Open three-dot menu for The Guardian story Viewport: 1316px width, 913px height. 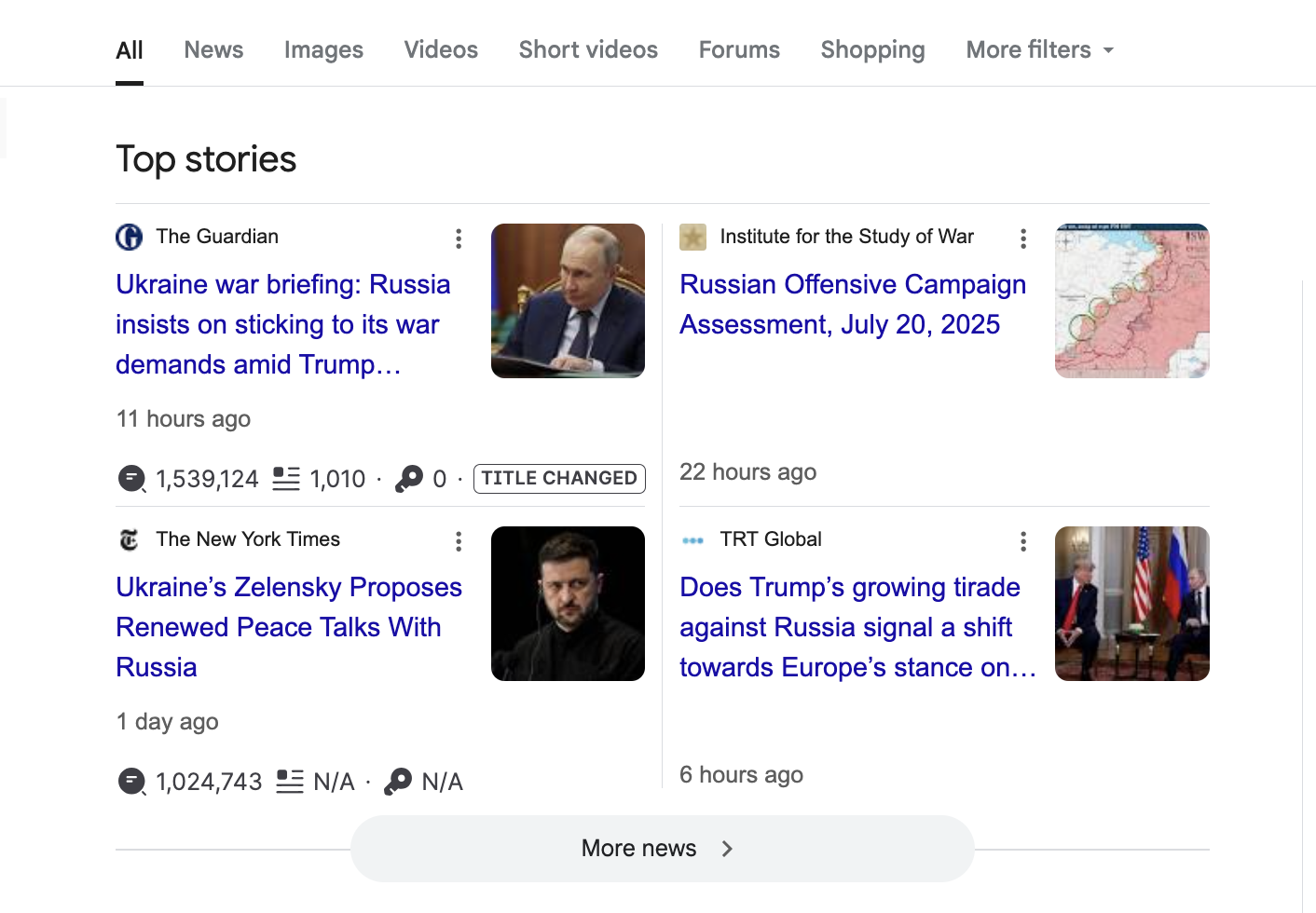click(x=458, y=238)
